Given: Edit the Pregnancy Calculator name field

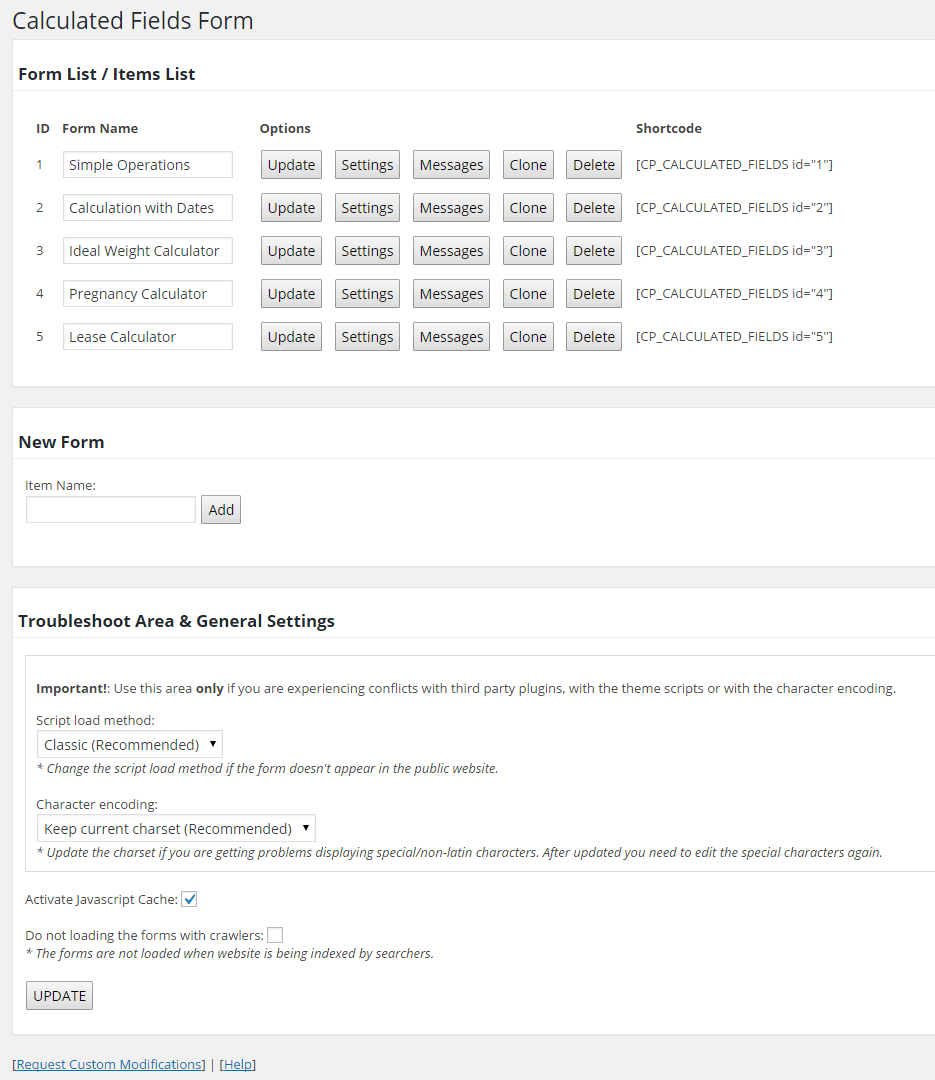Looking at the screenshot, I should click(147, 294).
